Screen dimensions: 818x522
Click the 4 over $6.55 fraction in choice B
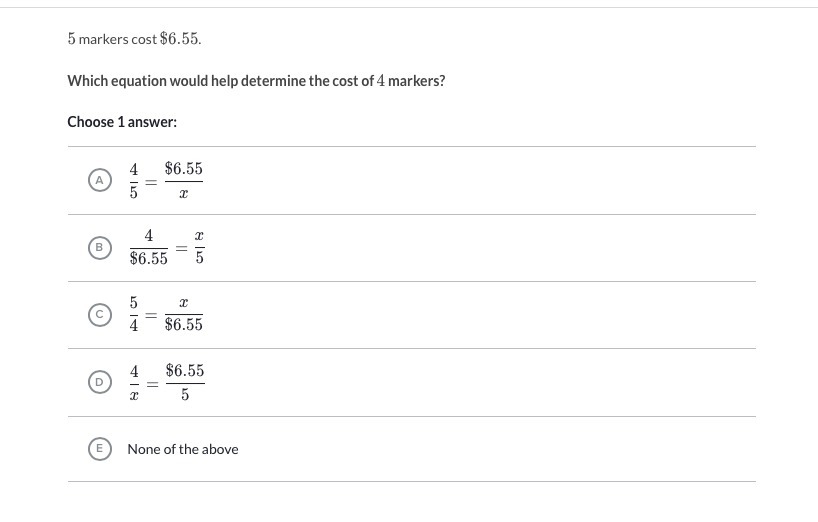[x=149, y=247]
